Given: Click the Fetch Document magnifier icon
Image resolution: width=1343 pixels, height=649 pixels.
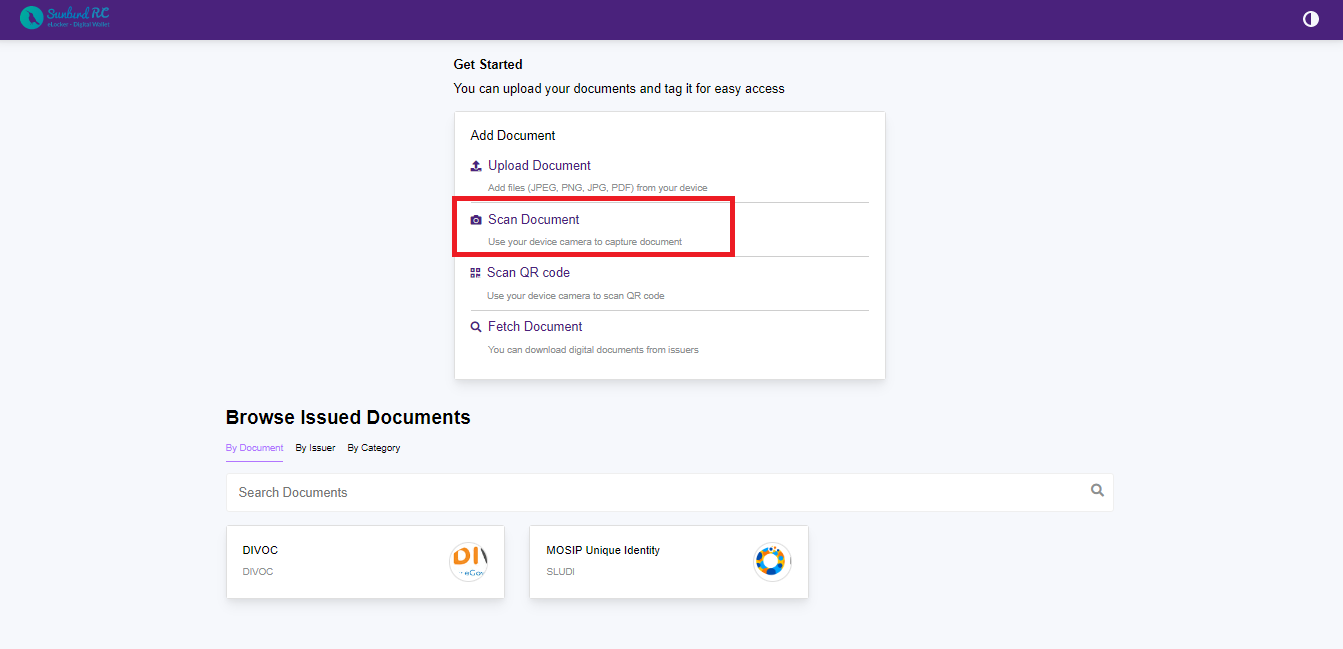Looking at the screenshot, I should coord(476,327).
